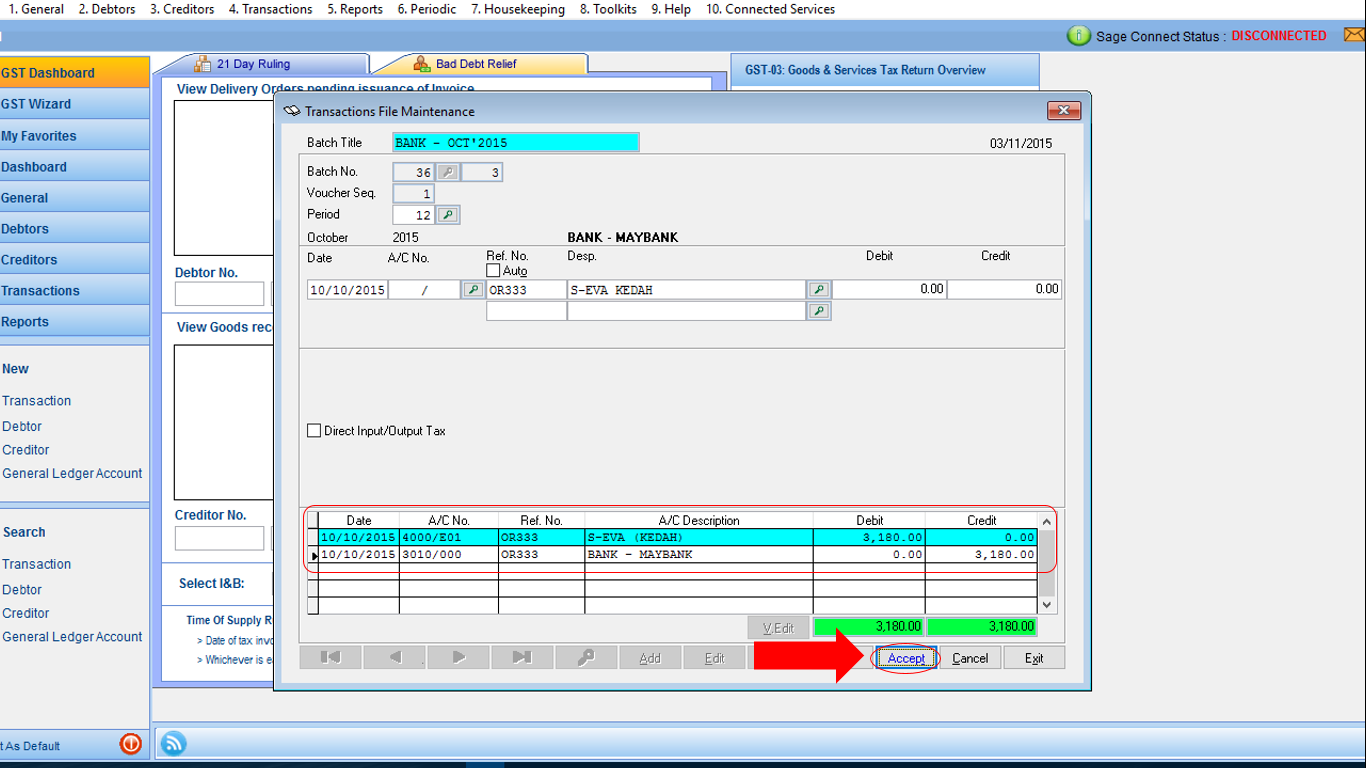This screenshot has width=1366, height=768.
Task: Go to the last record navigation button
Action: [522, 658]
